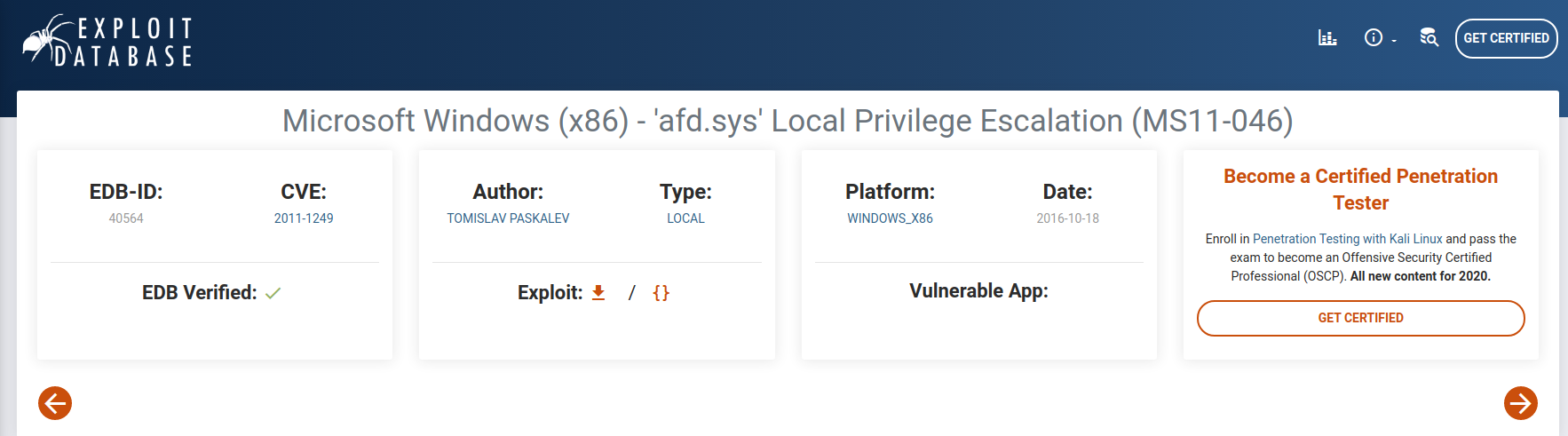Click the orange-outlined GET CERTIFIED button

(1360, 318)
